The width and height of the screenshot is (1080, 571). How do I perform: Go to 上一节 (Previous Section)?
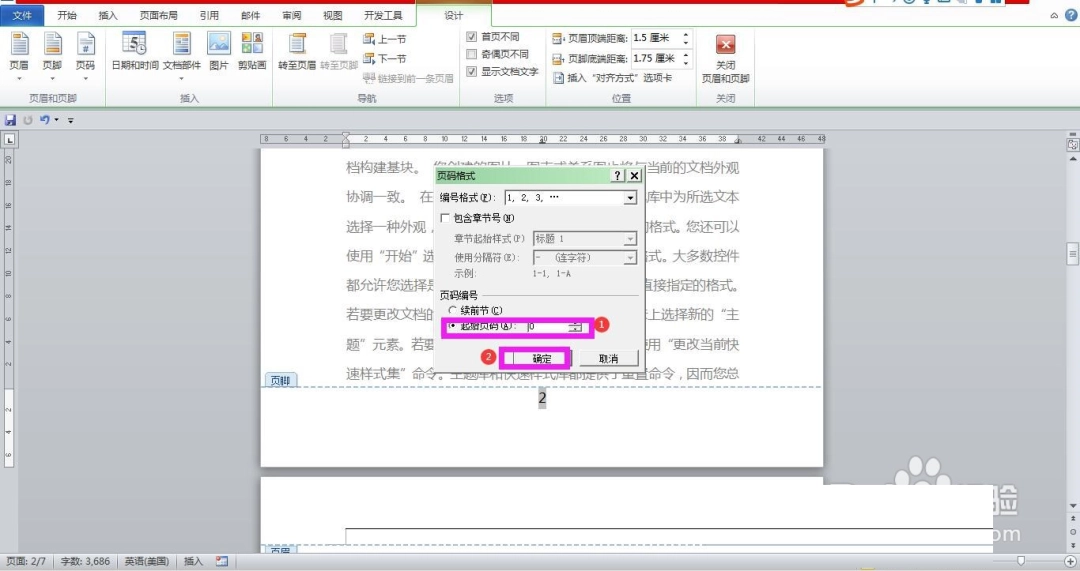[385, 39]
